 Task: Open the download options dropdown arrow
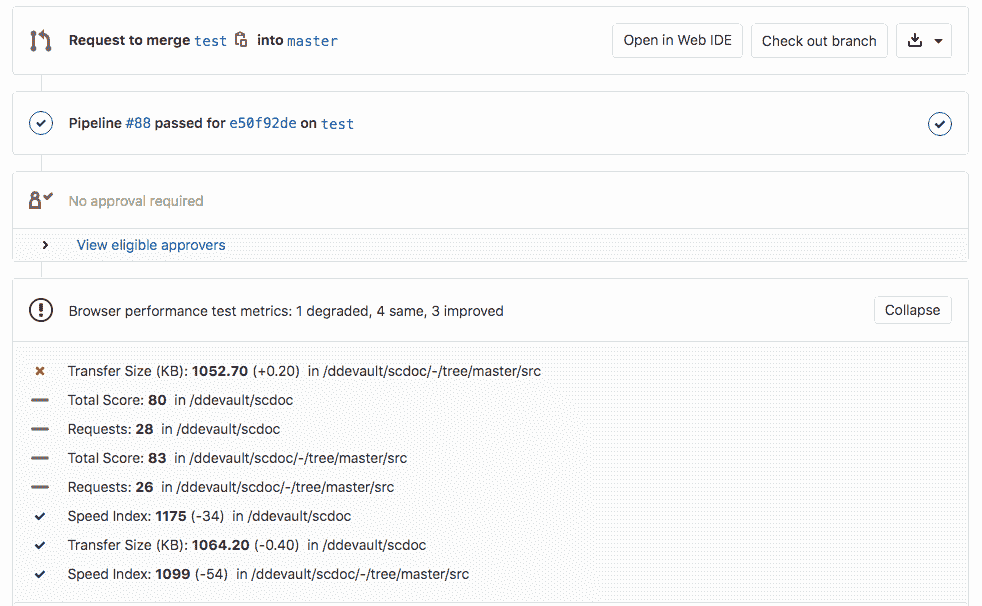coord(938,40)
